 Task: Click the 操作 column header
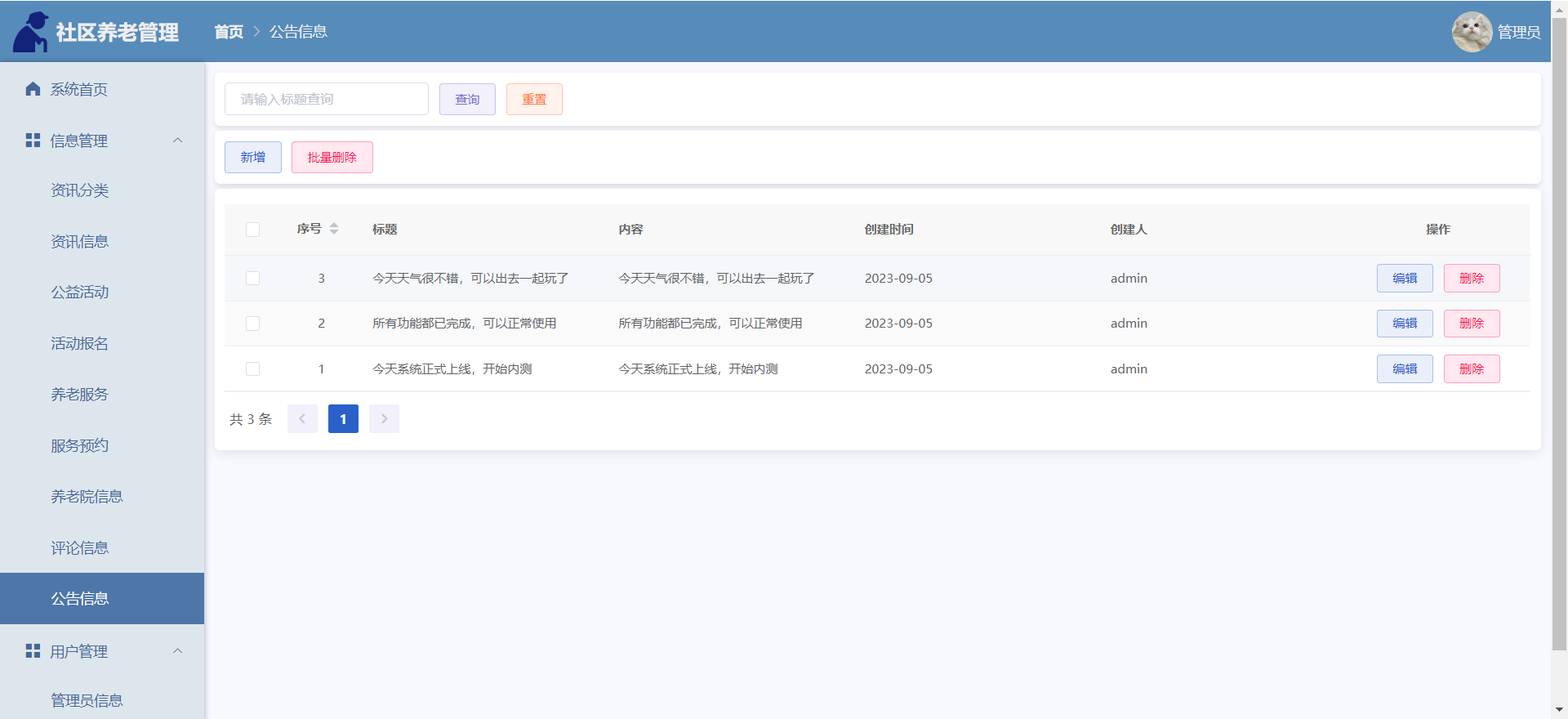(x=1438, y=230)
